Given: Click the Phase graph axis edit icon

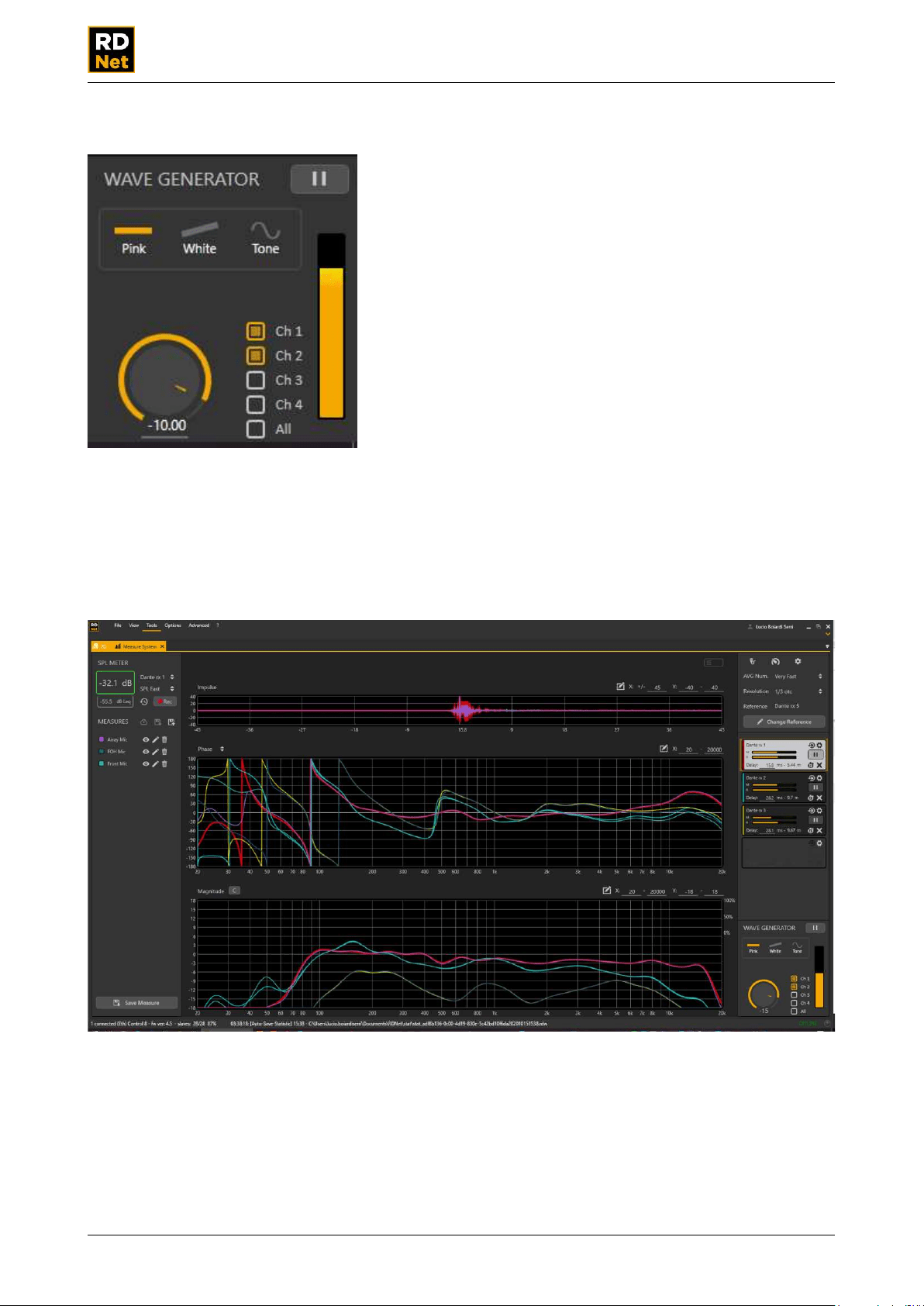Looking at the screenshot, I should point(664,749).
